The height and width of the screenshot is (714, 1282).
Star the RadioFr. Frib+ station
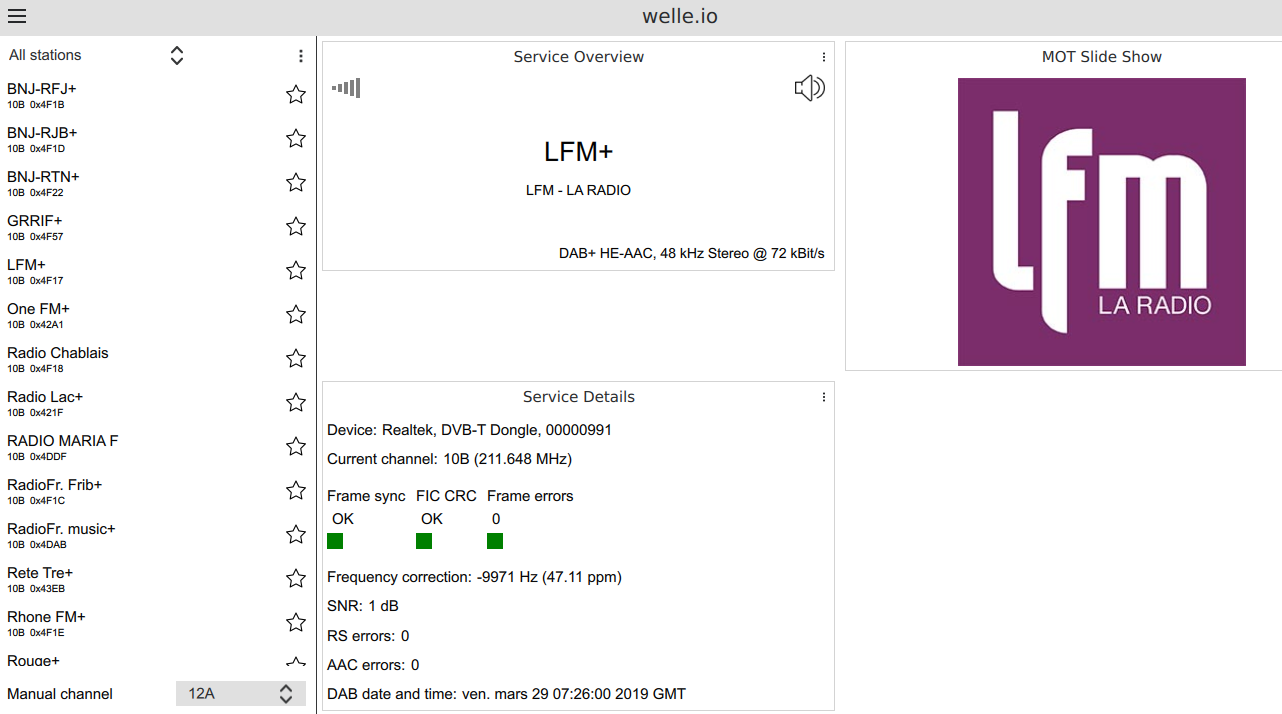pos(296,491)
